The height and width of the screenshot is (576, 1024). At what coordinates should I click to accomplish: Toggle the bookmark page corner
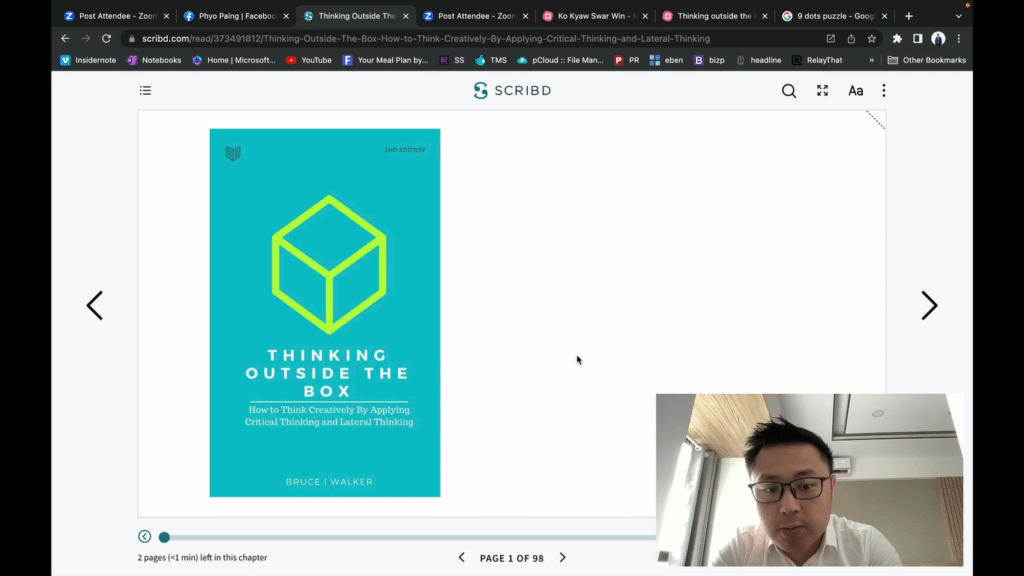875,120
